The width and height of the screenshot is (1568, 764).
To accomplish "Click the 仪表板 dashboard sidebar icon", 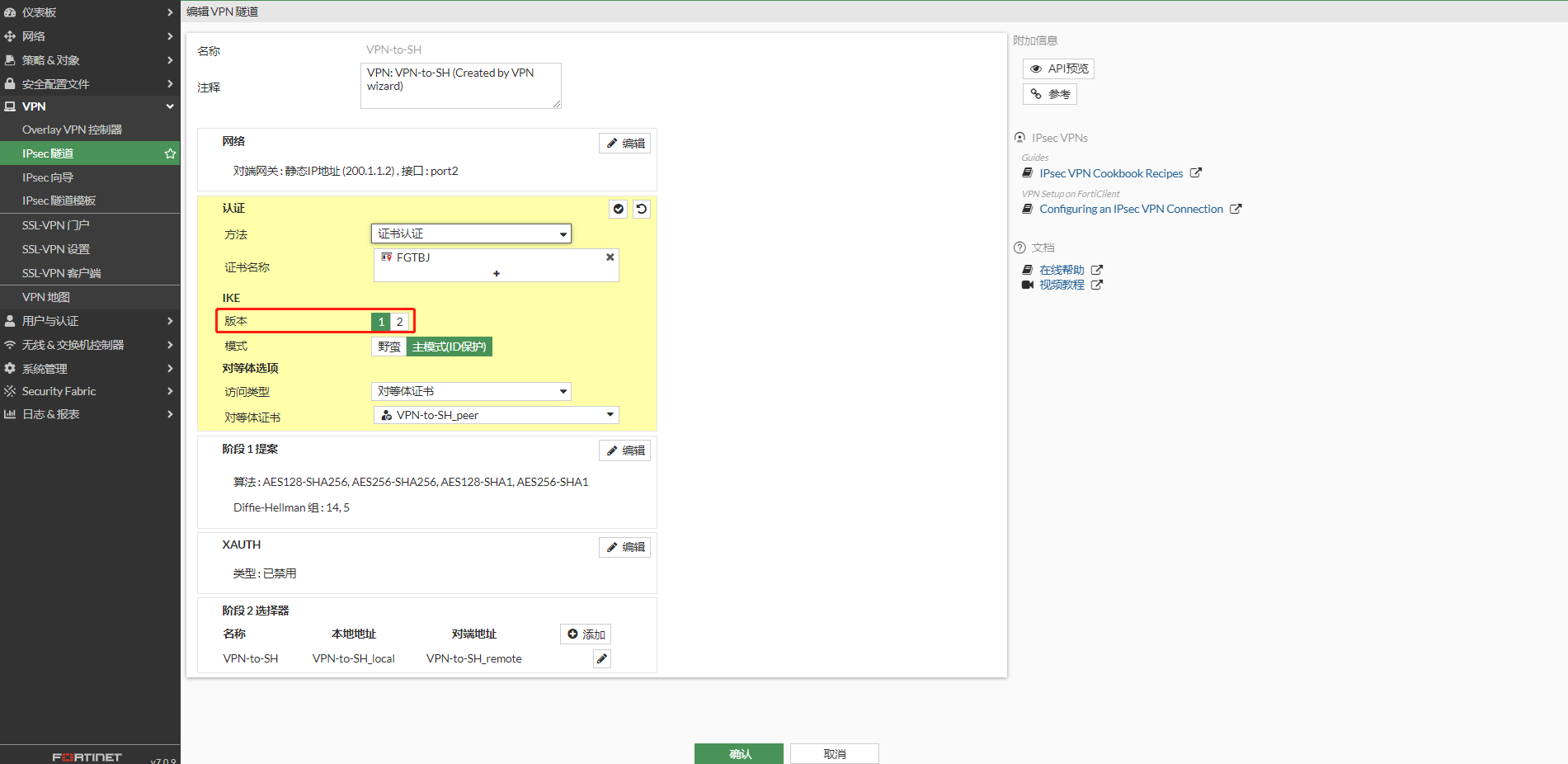I will [x=10, y=12].
